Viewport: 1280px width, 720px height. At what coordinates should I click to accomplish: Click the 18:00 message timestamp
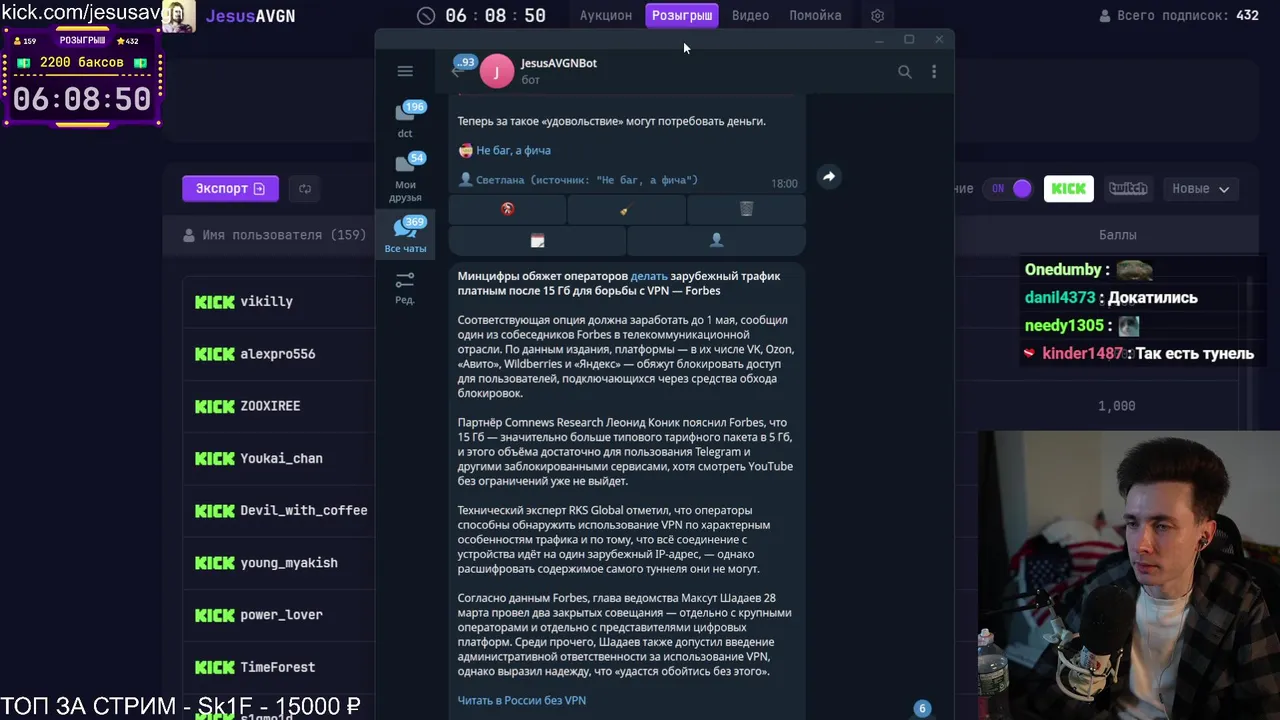tap(784, 184)
